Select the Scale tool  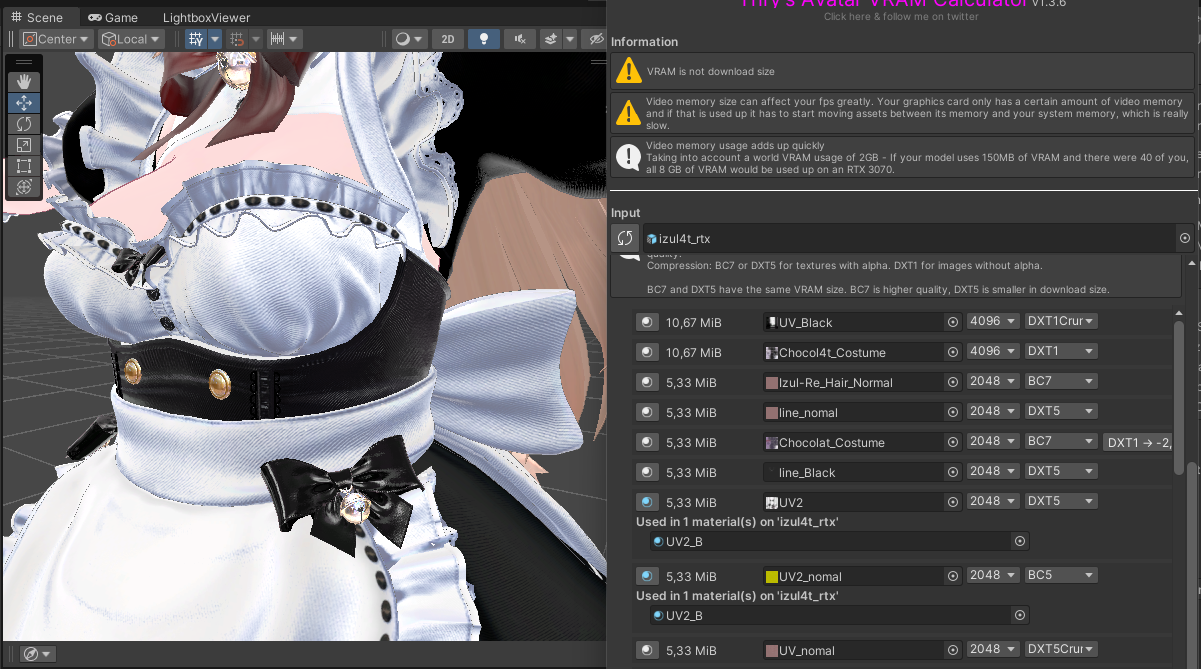point(24,145)
